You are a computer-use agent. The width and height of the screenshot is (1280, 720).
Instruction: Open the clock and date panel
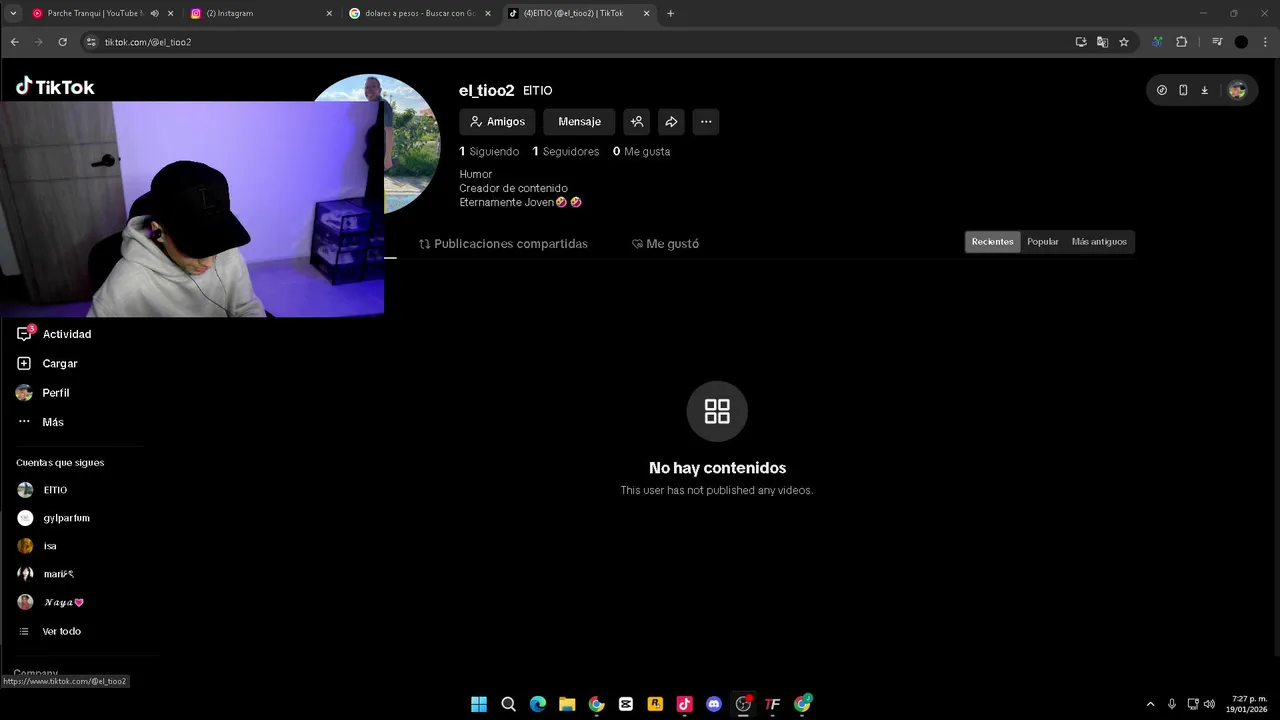click(1249, 704)
